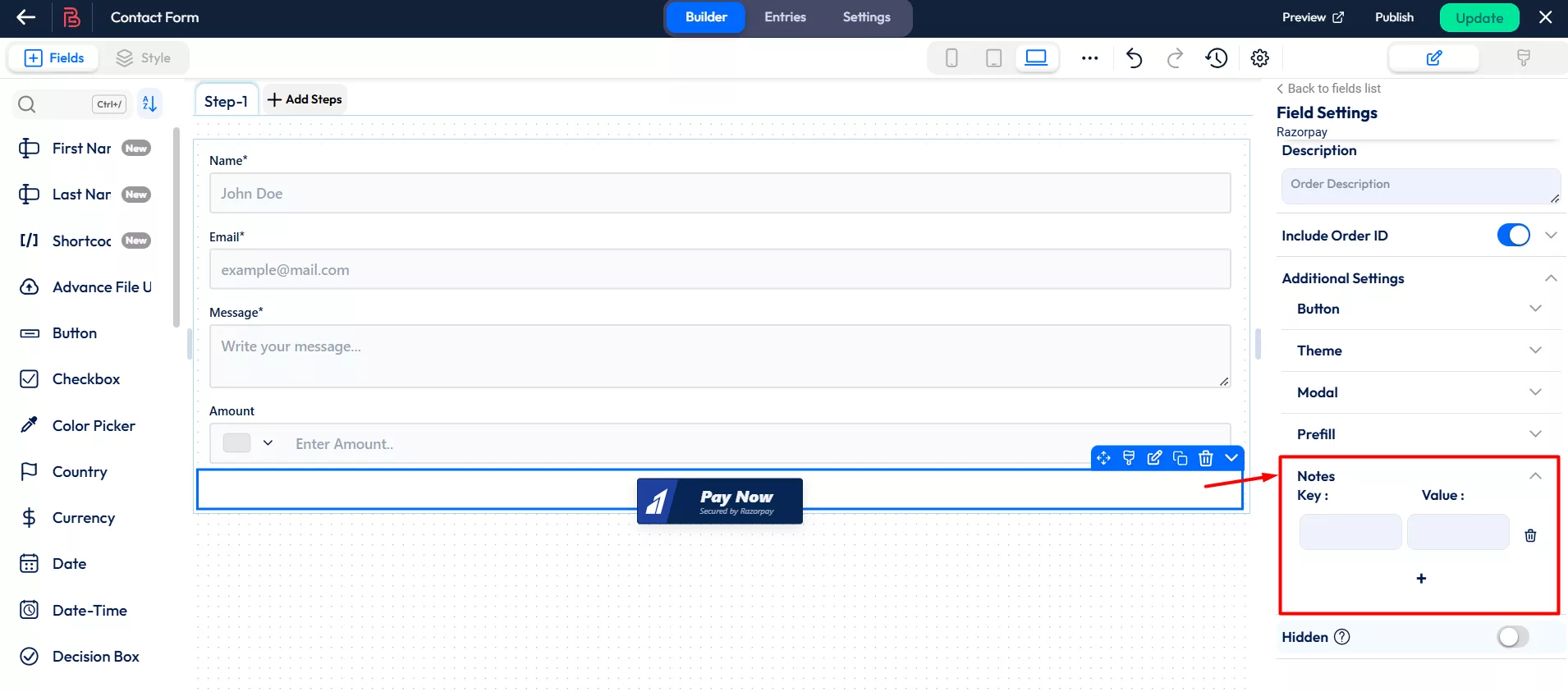The height and width of the screenshot is (692, 1568).
Task: Click the Bit Form logo icon
Action: pyautogui.click(x=72, y=17)
